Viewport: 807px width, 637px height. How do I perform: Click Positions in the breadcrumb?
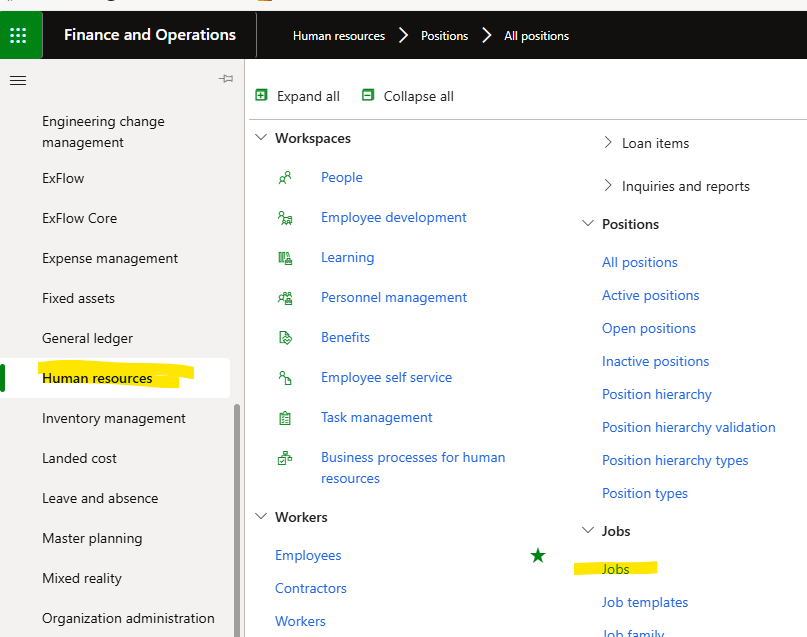point(445,36)
